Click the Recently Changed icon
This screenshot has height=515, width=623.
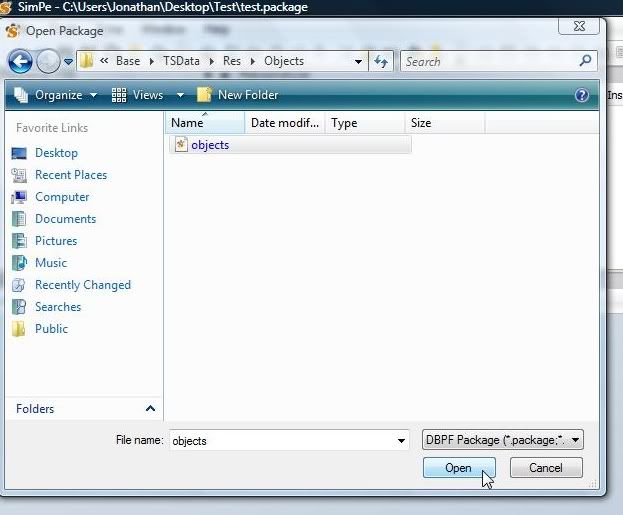point(19,285)
